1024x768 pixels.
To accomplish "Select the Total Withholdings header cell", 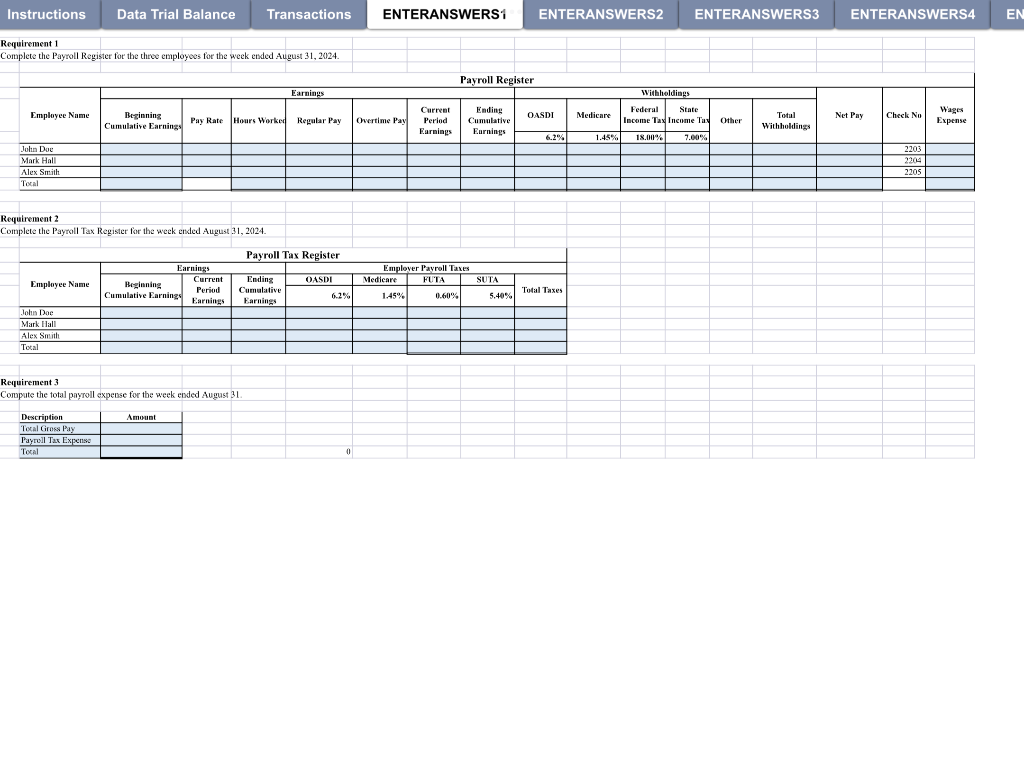I will [785, 115].
